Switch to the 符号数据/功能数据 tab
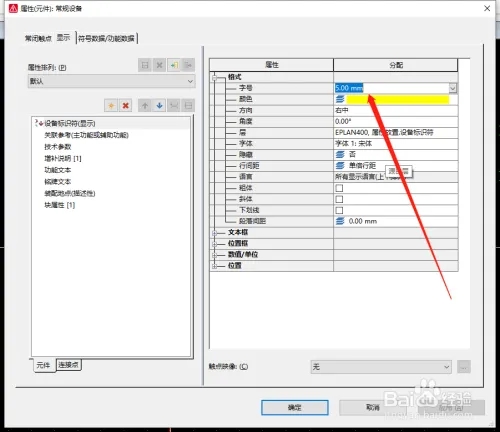Image resolution: width=500 pixels, height=432 pixels. click(106, 39)
